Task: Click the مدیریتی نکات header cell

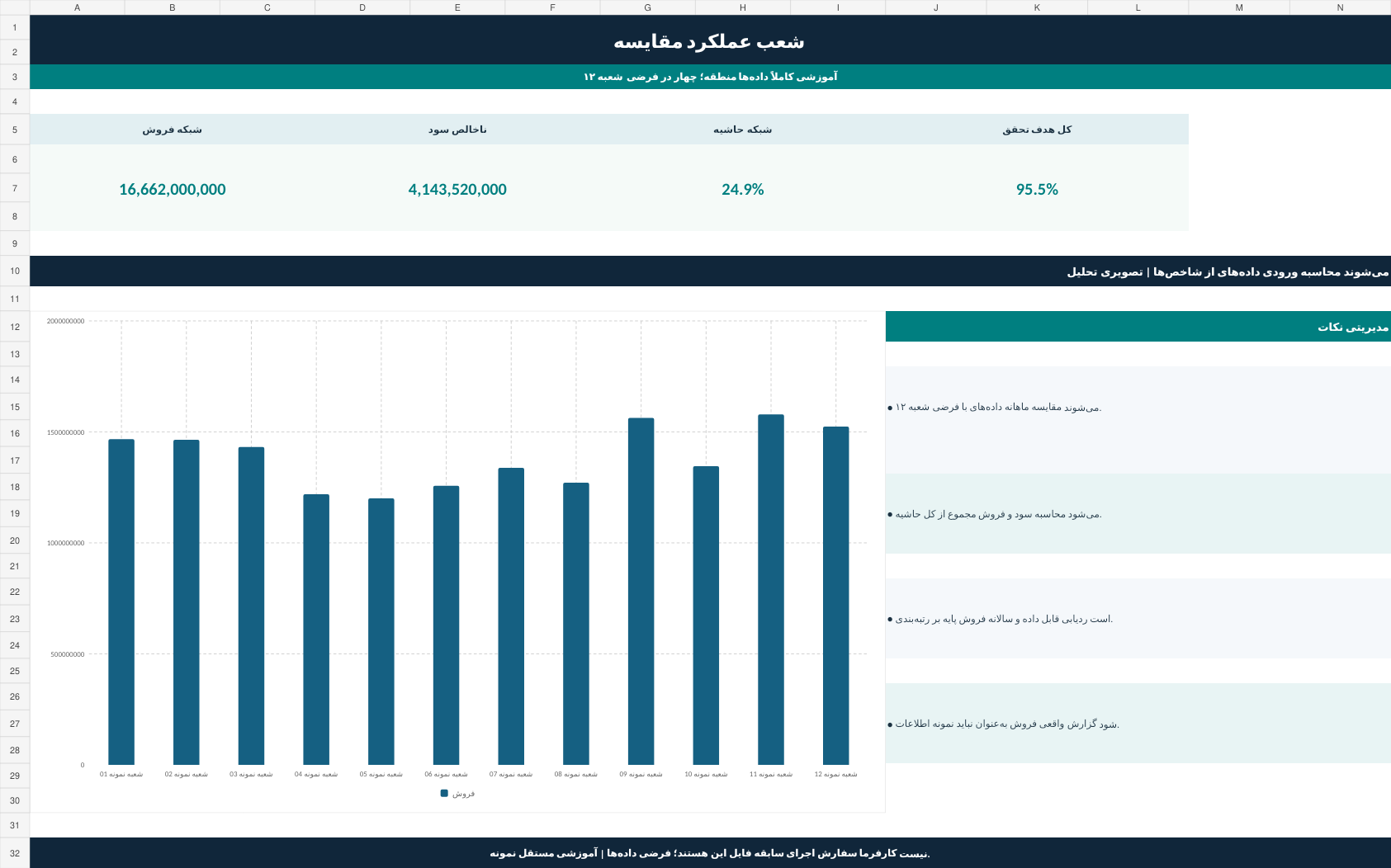Action: (x=1138, y=327)
